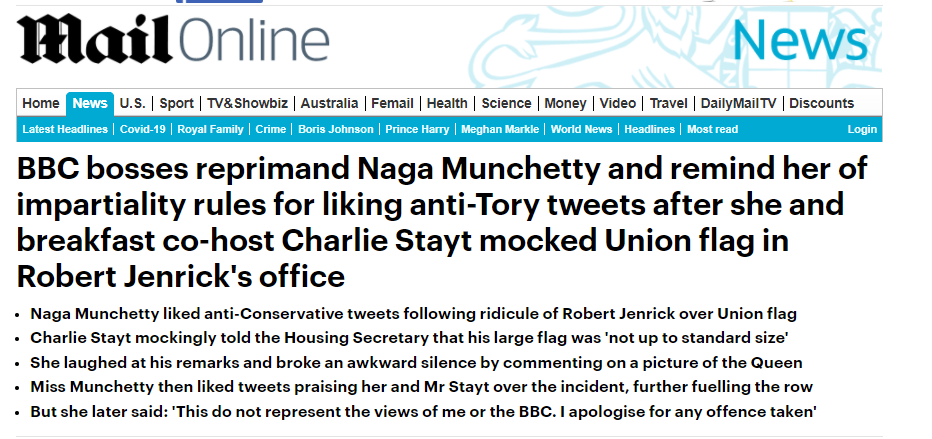
Task: Open the Boris Johnson topic link
Action: click(x=334, y=129)
